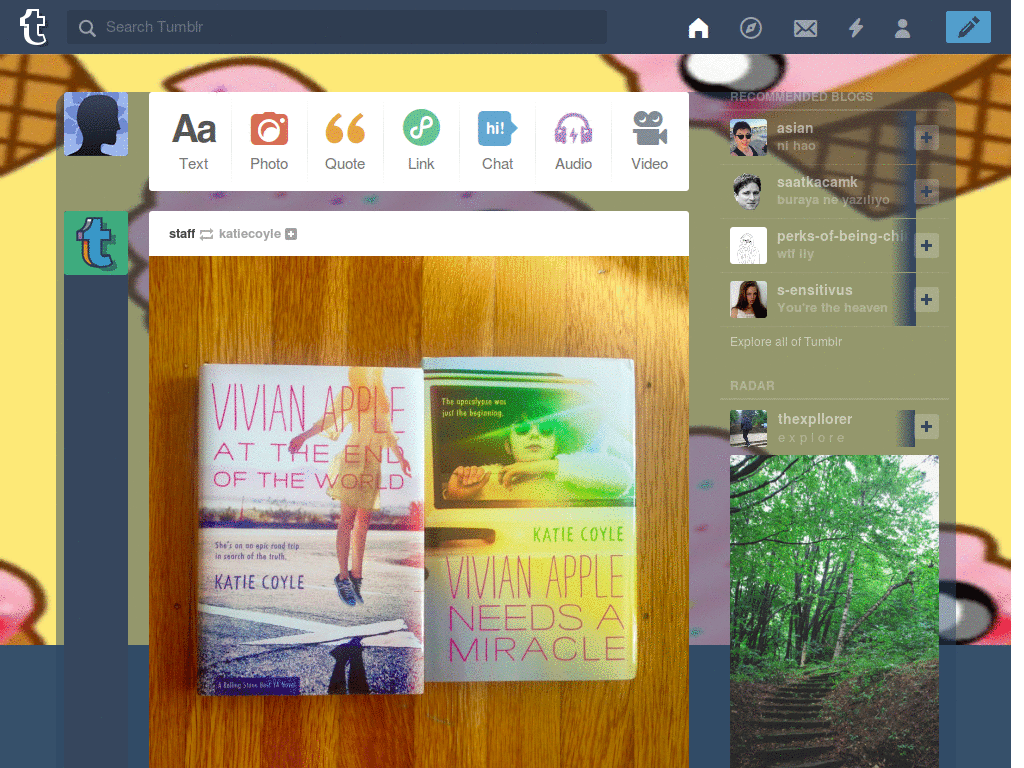1024x768 pixels.
Task: Follow the perks-of-being-chi blog
Action: click(x=926, y=246)
